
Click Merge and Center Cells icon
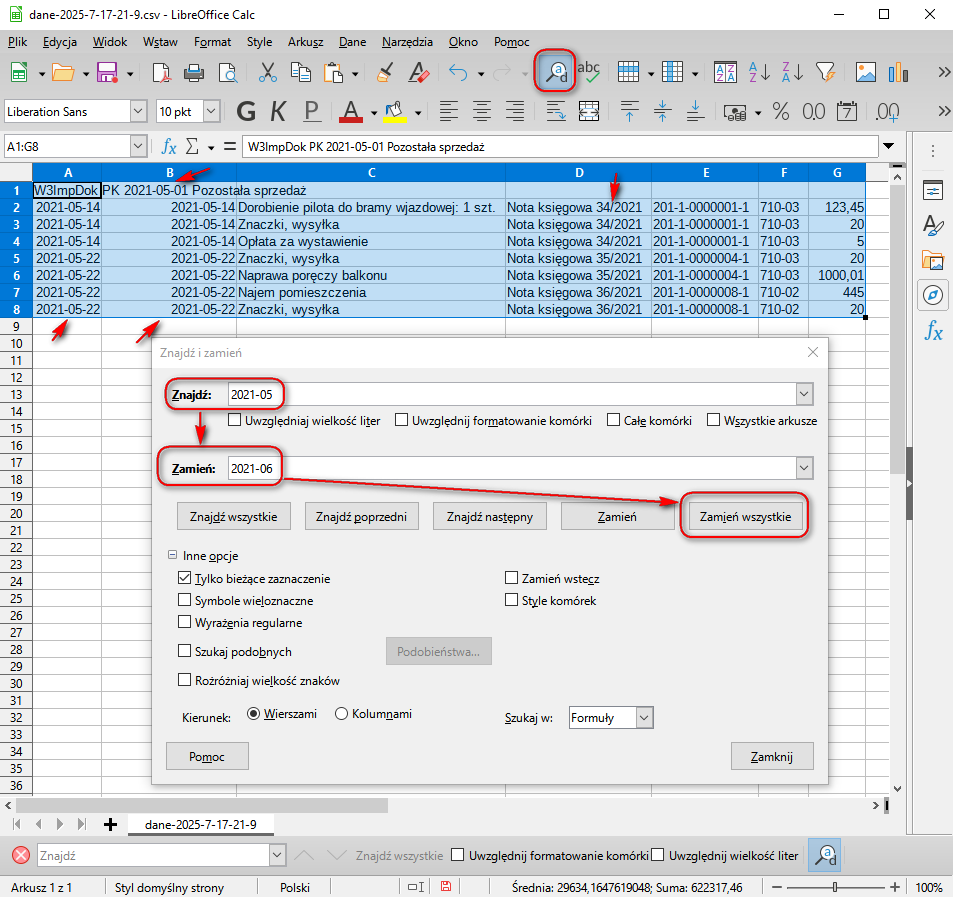[588, 112]
